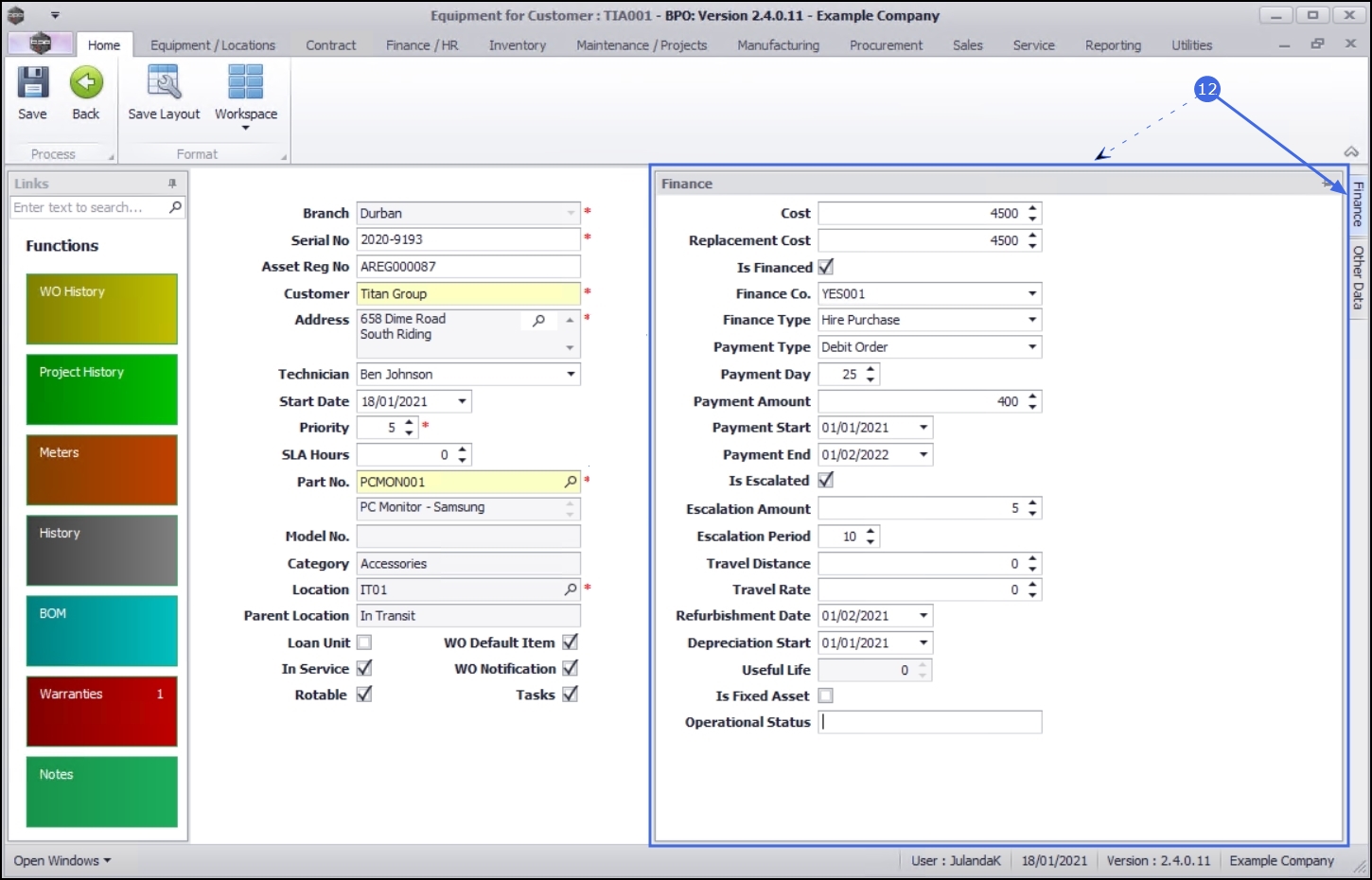Click the Save Layout icon
Image resolution: width=1372 pixels, height=880 pixels.
[164, 83]
